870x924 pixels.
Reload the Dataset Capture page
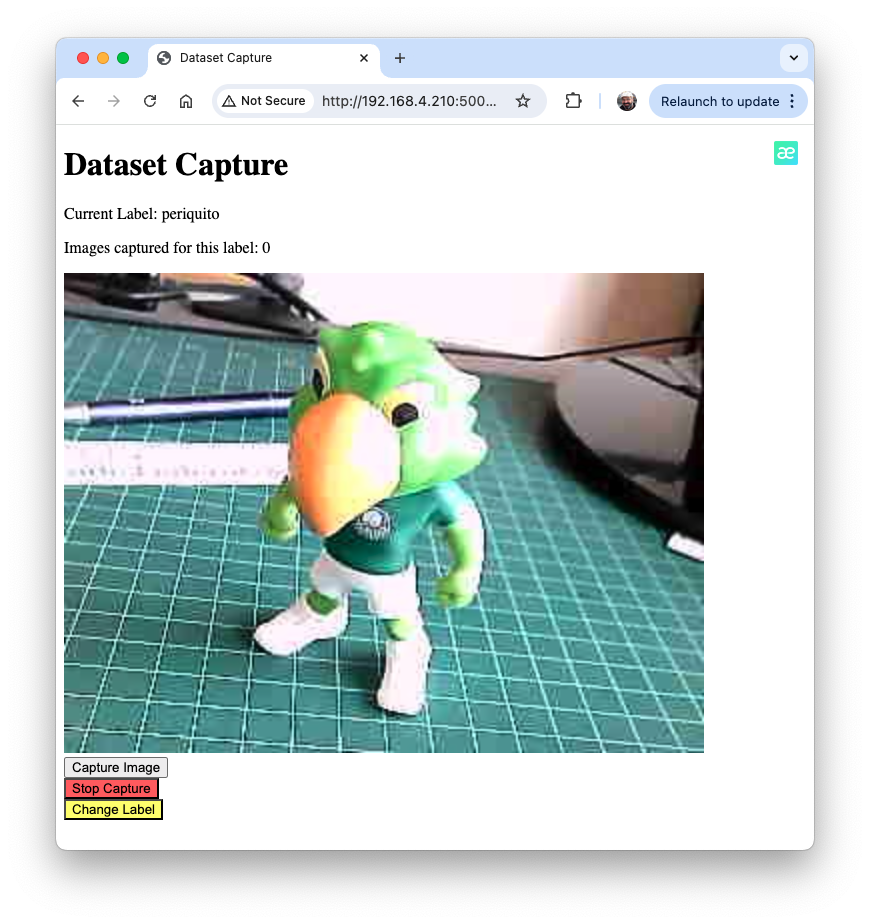pos(150,101)
